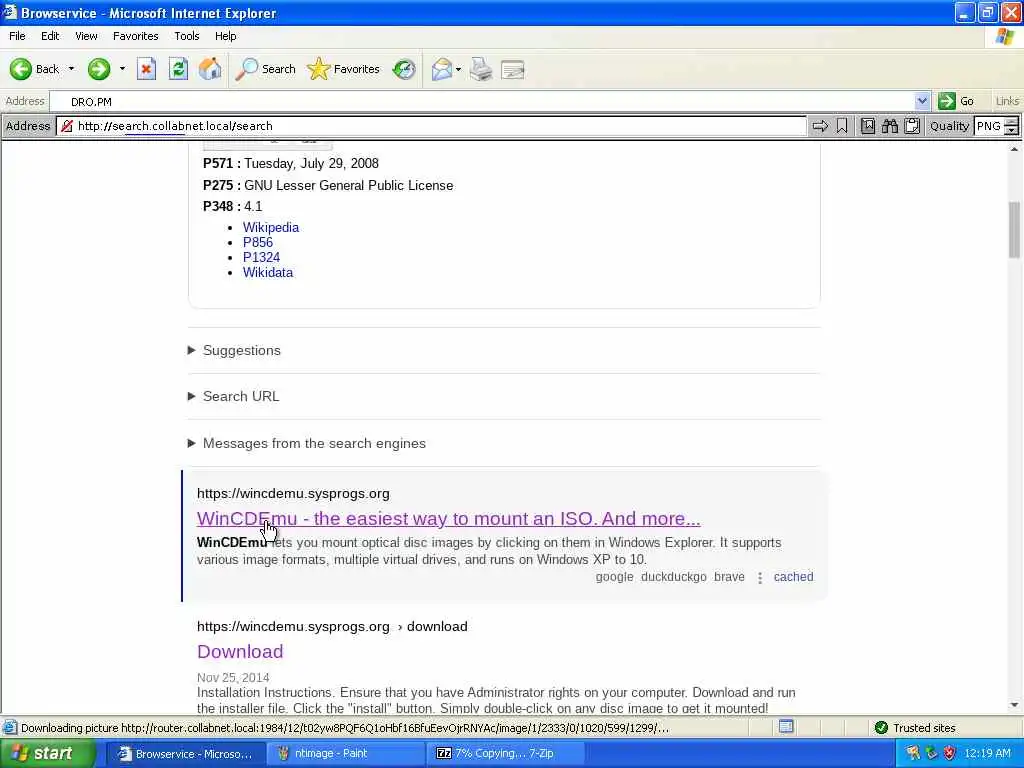1024x768 pixels.
Task: Click the binoculars find icon
Action: click(889, 126)
